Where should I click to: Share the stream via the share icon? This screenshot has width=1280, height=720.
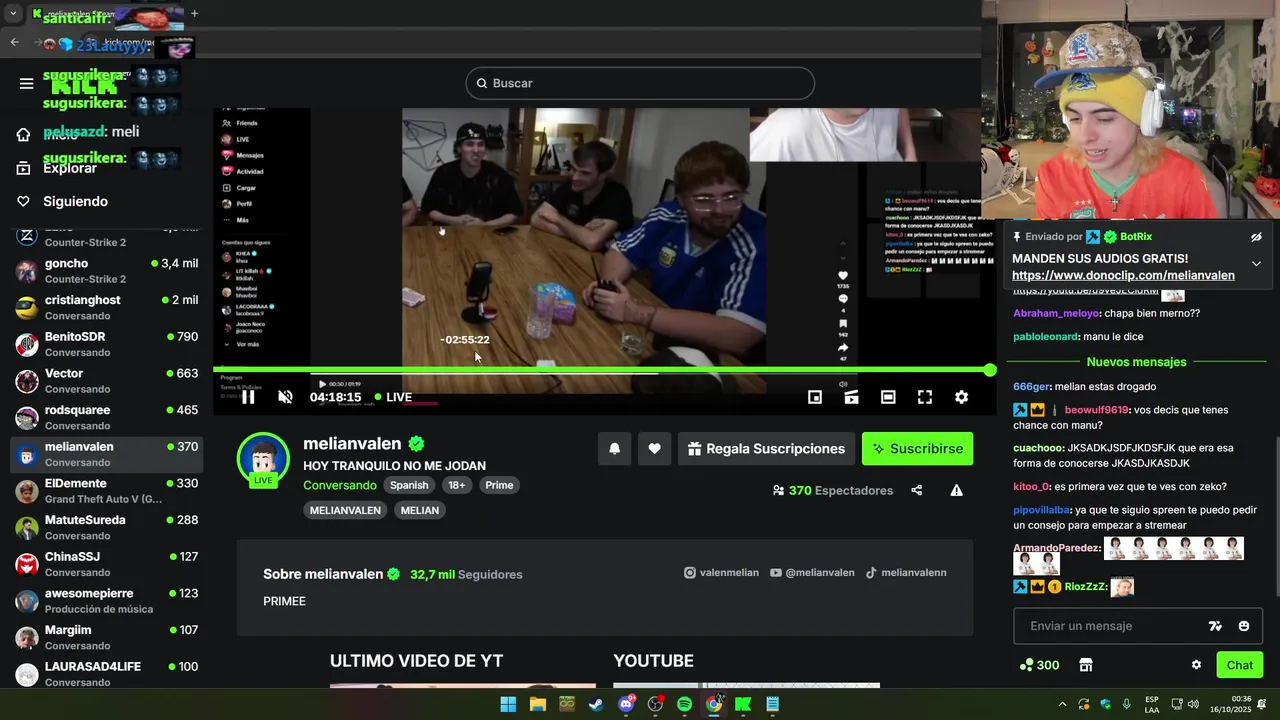click(x=917, y=490)
